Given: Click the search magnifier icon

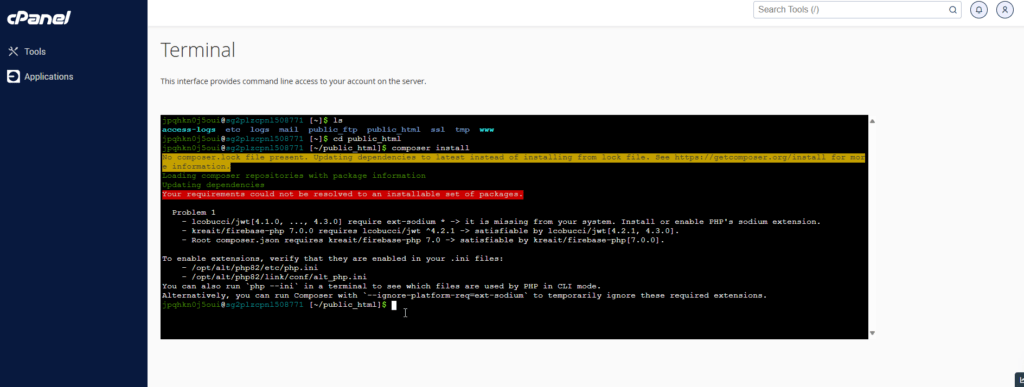Looking at the screenshot, I should point(953,10).
